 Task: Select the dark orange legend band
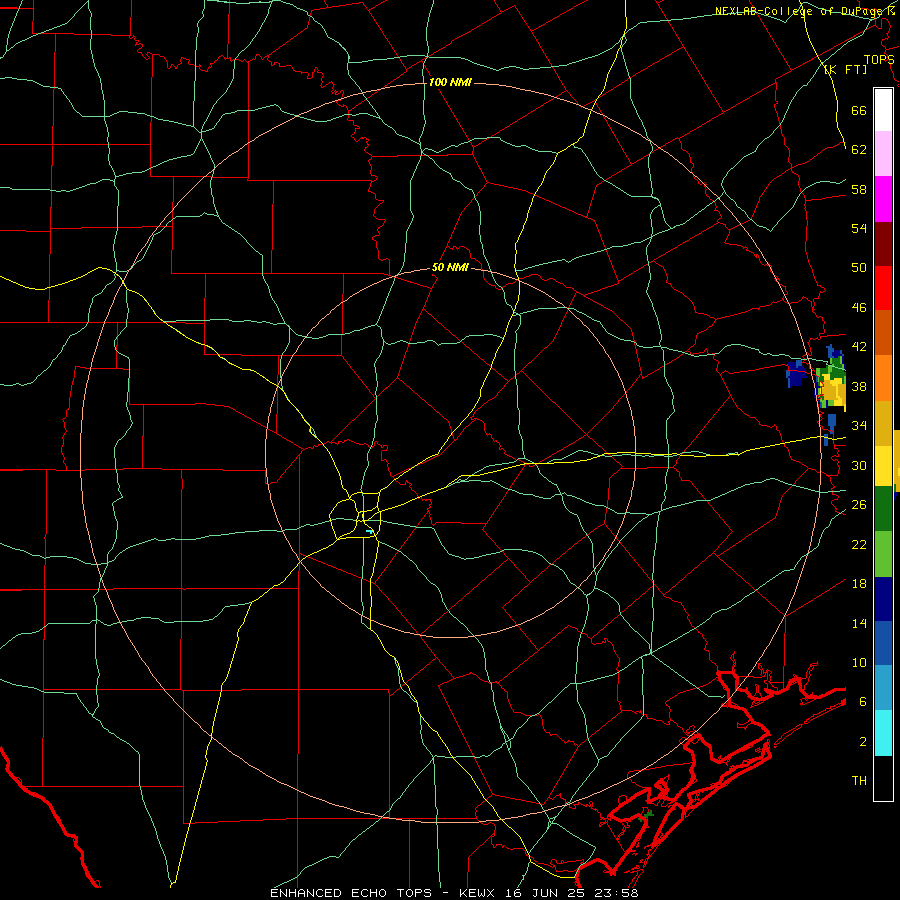click(883, 333)
